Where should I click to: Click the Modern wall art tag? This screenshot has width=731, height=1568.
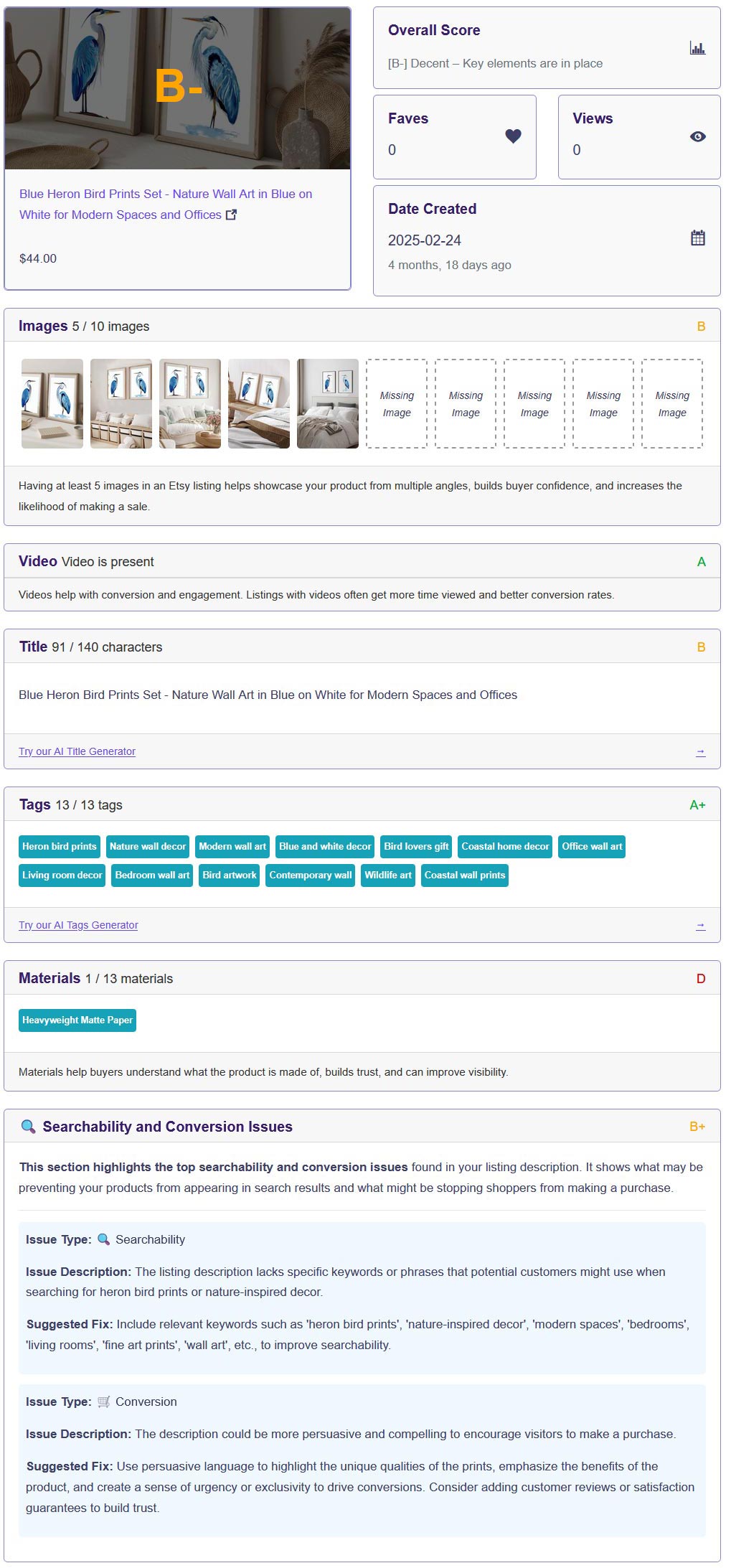(232, 846)
